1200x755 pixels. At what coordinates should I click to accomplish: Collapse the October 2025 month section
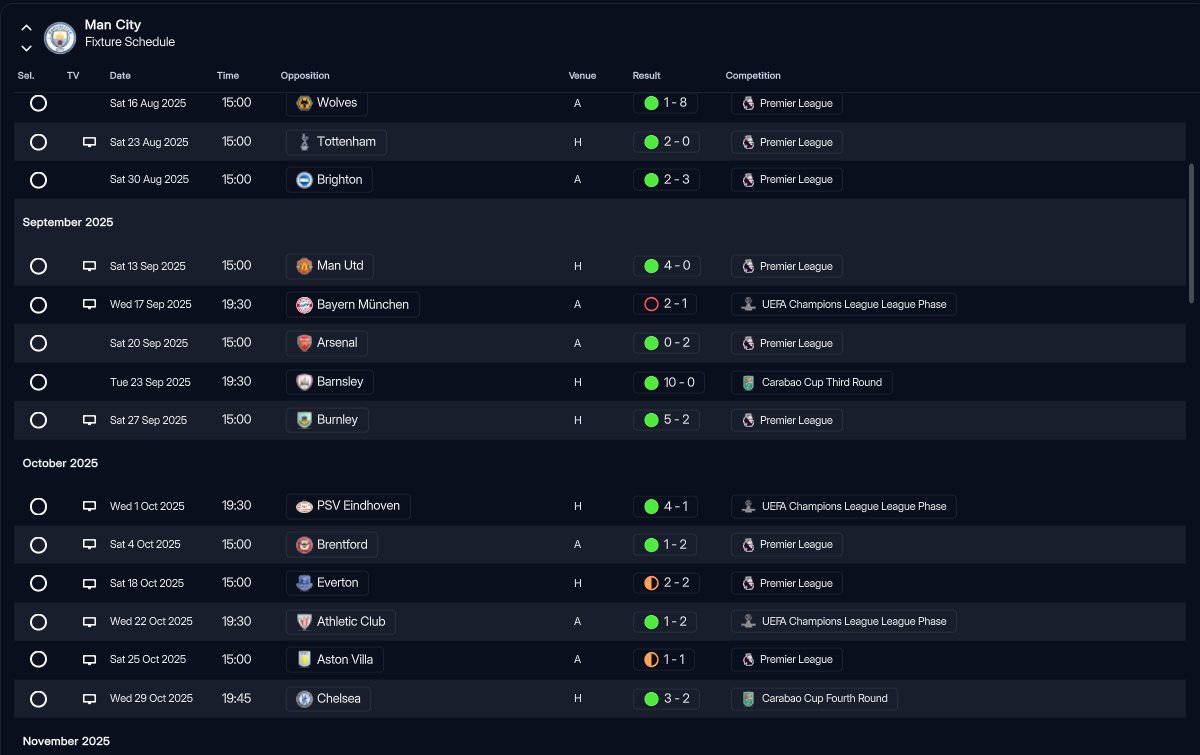click(60, 463)
